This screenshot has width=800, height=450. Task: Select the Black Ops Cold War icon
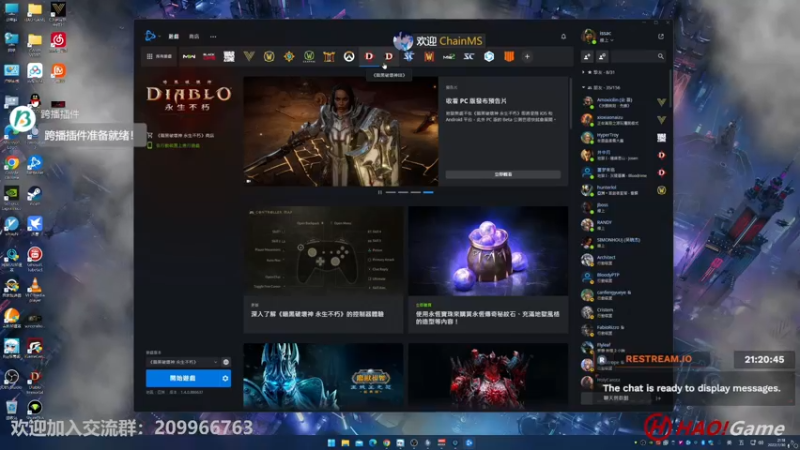click(x=209, y=57)
